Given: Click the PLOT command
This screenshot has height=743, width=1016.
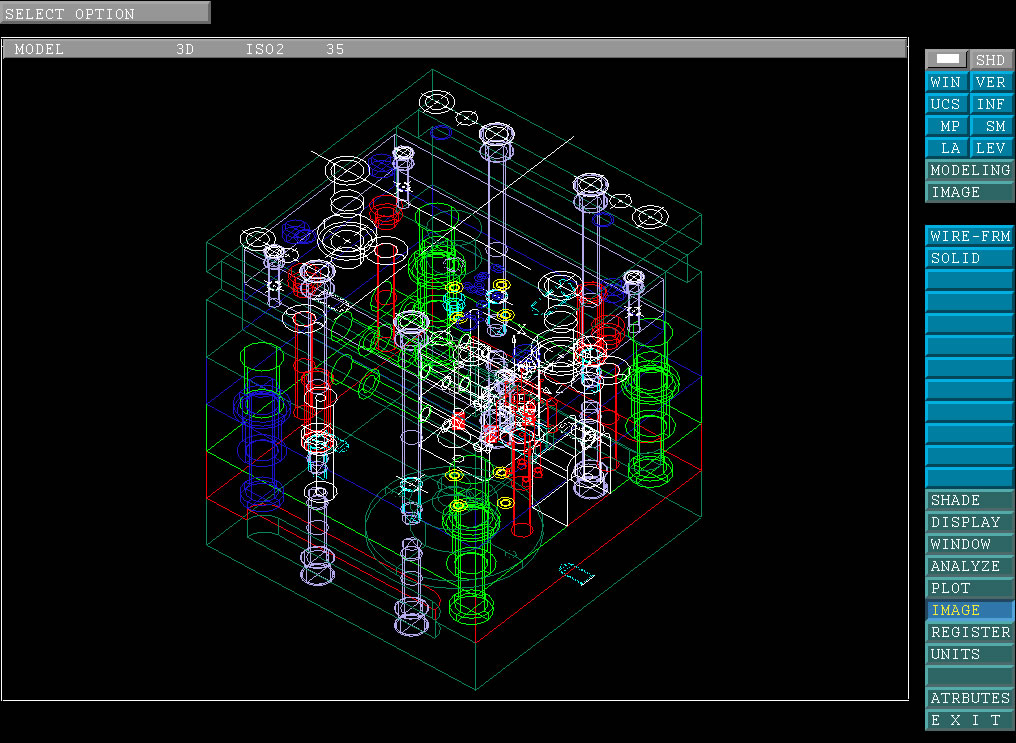Looking at the screenshot, I should tap(969, 588).
